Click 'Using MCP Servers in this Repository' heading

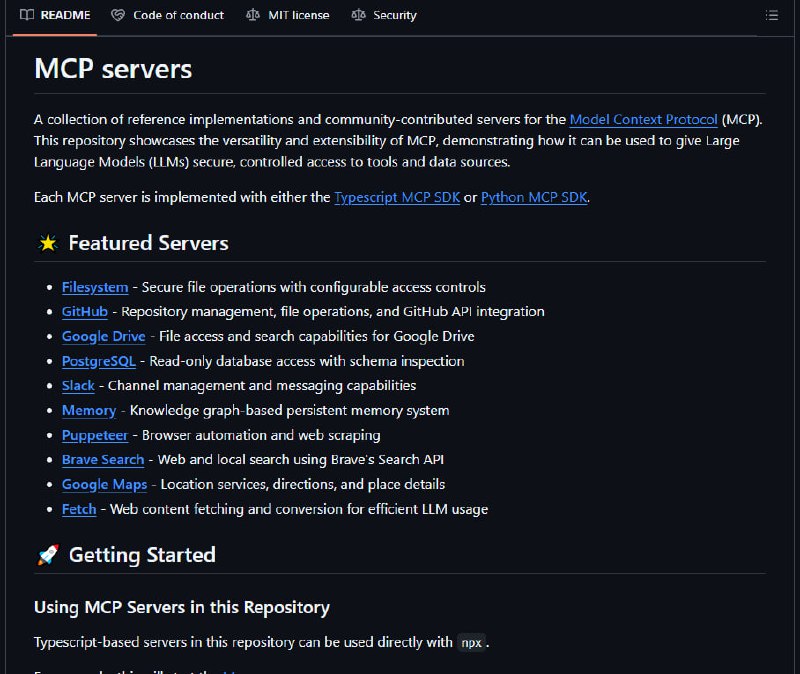182,608
